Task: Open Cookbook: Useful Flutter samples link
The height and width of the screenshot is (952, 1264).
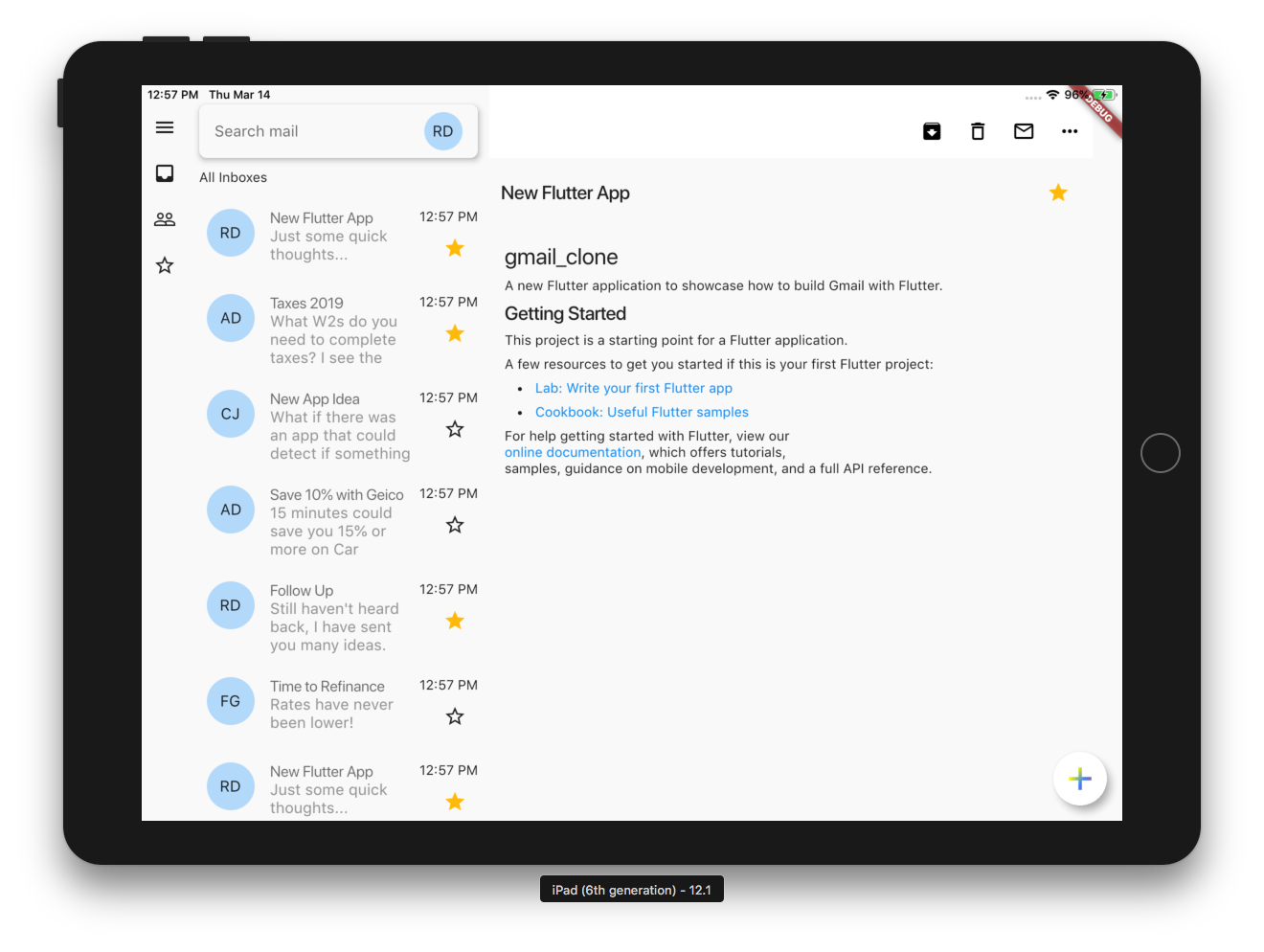Action: [642, 412]
